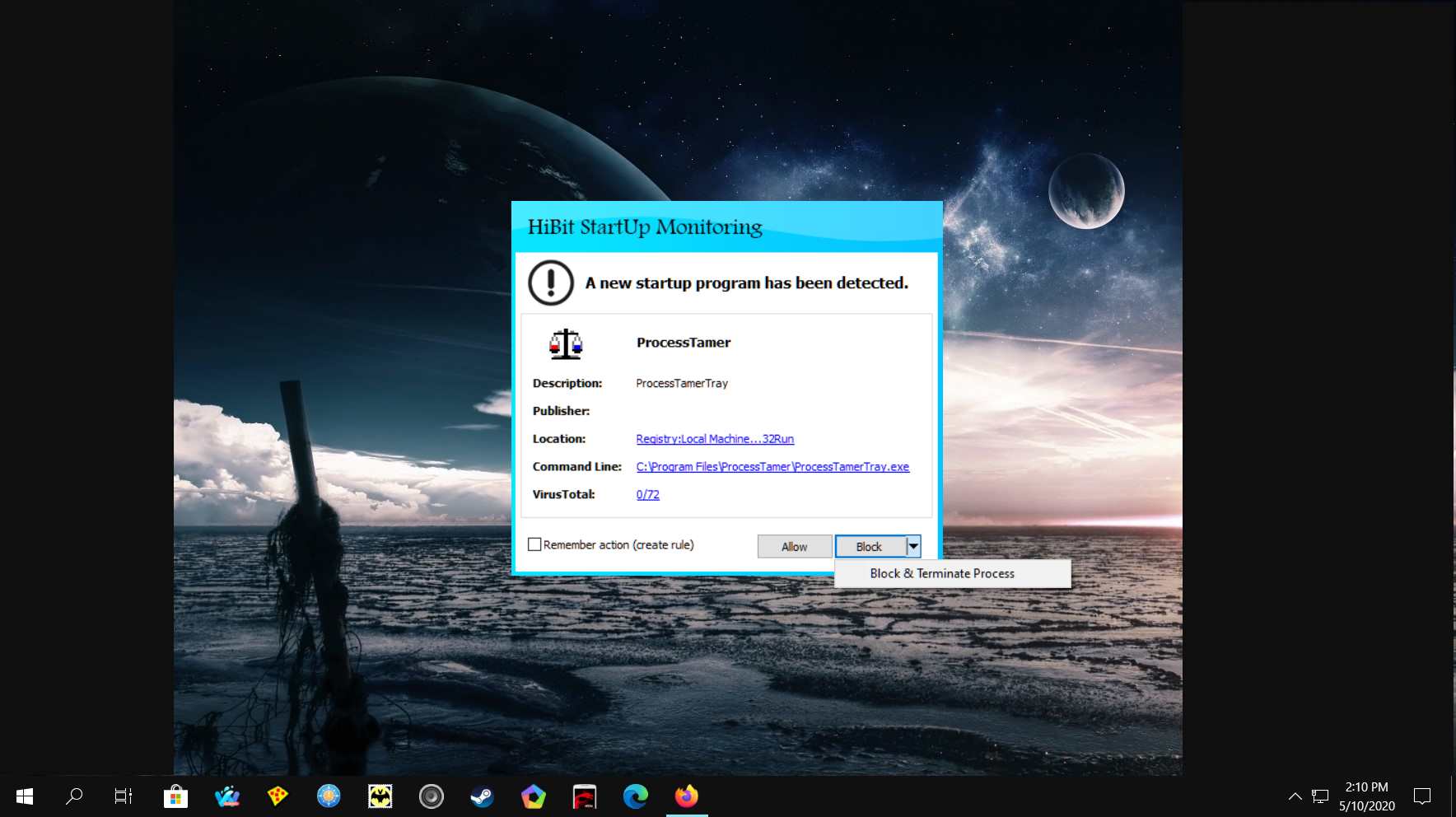Screen dimensions: 1456x817
Task: Open the colorful pentagon app on taskbar
Action: pyautogui.click(x=533, y=796)
